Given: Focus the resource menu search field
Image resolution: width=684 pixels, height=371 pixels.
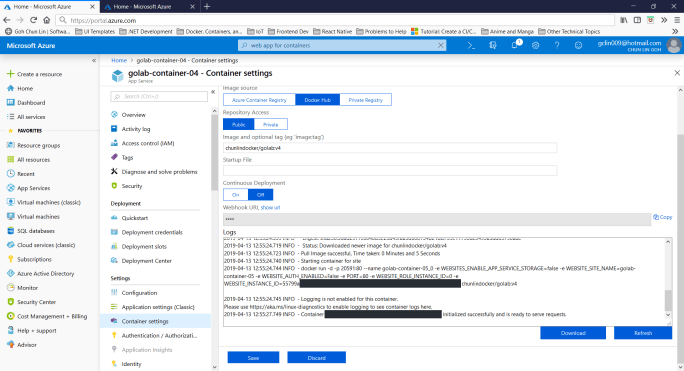Looking at the screenshot, I should [x=159, y=96].
